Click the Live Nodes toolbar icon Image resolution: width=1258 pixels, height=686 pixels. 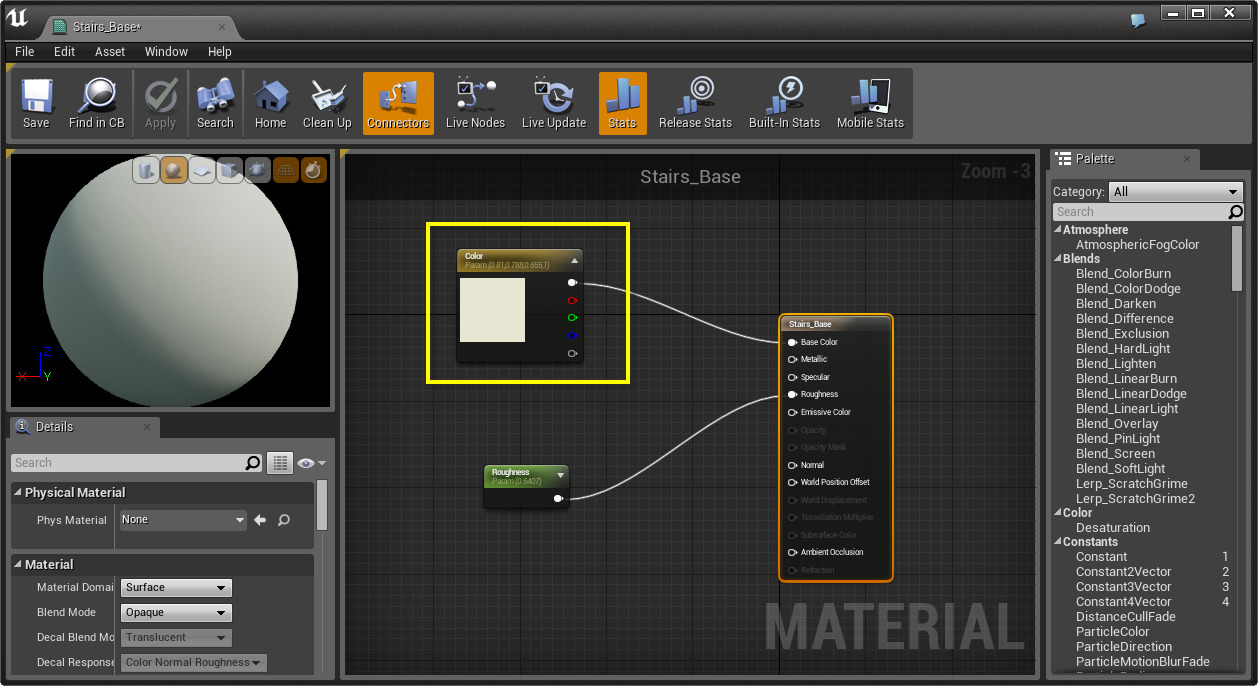click(x=475, y=100)
